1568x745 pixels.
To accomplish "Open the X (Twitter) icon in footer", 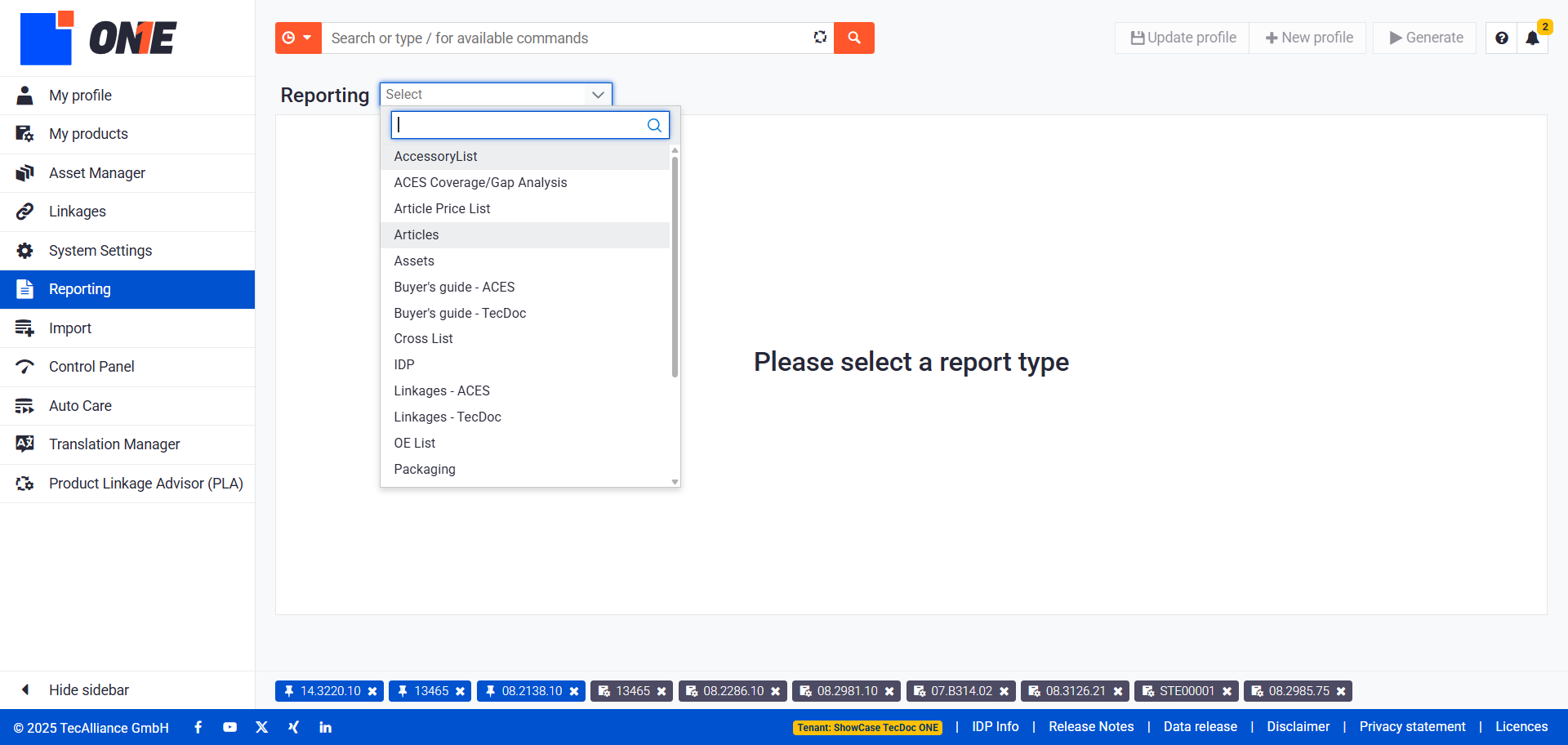I will click(261, 727).
